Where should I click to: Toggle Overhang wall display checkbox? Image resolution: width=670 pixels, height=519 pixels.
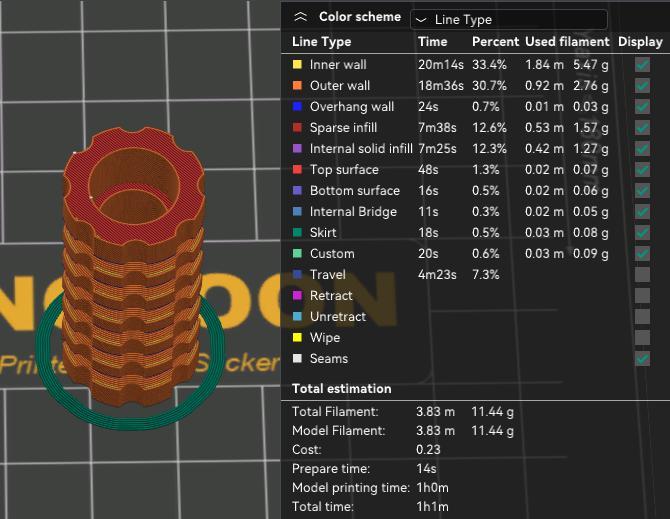click(642, 107)
